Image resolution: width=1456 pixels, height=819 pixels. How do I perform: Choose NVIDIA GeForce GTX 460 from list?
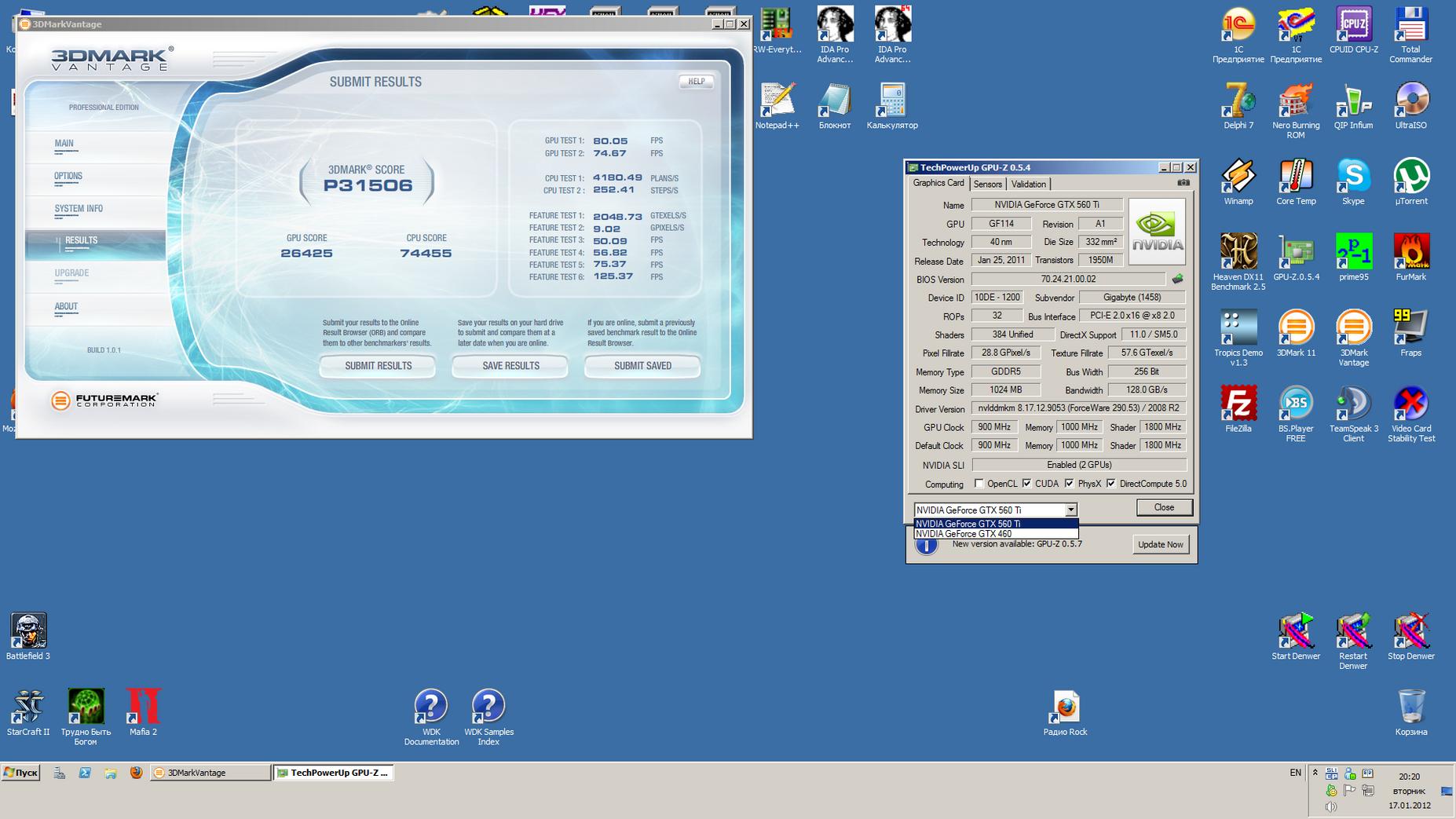pos(996,534)
